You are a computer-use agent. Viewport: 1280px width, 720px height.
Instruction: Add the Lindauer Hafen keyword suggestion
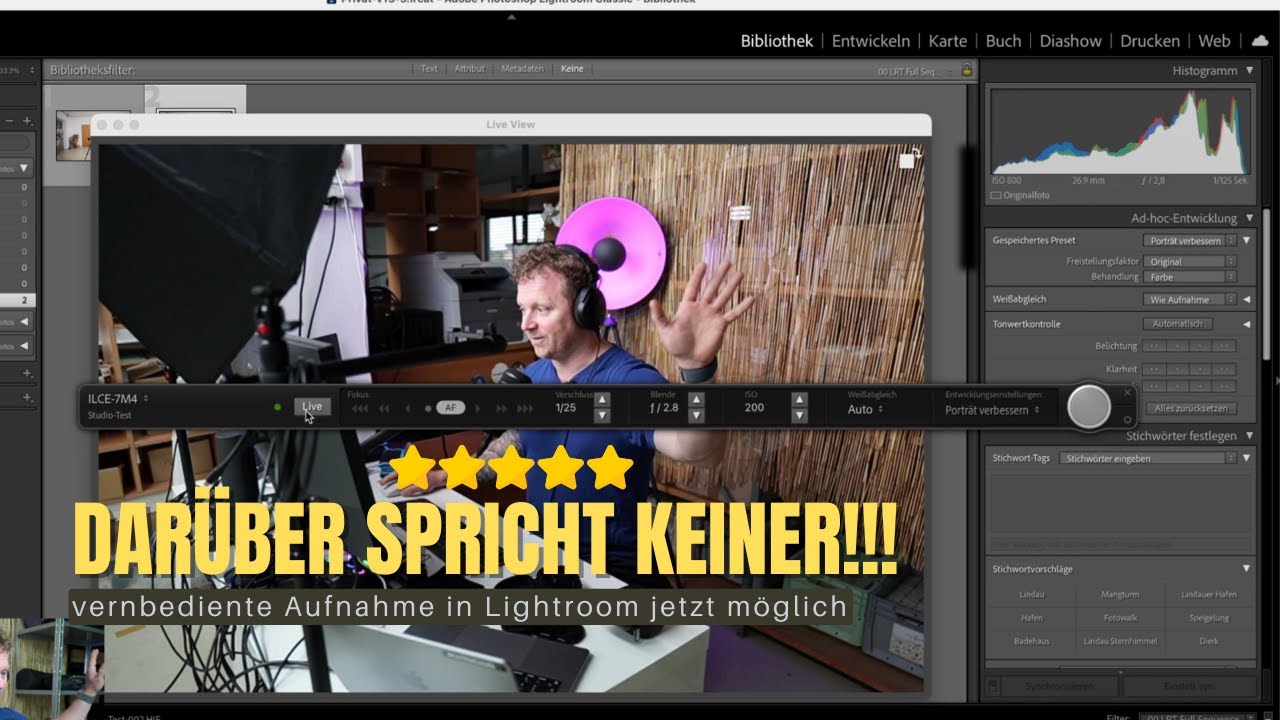click(x=1208, y=594)
